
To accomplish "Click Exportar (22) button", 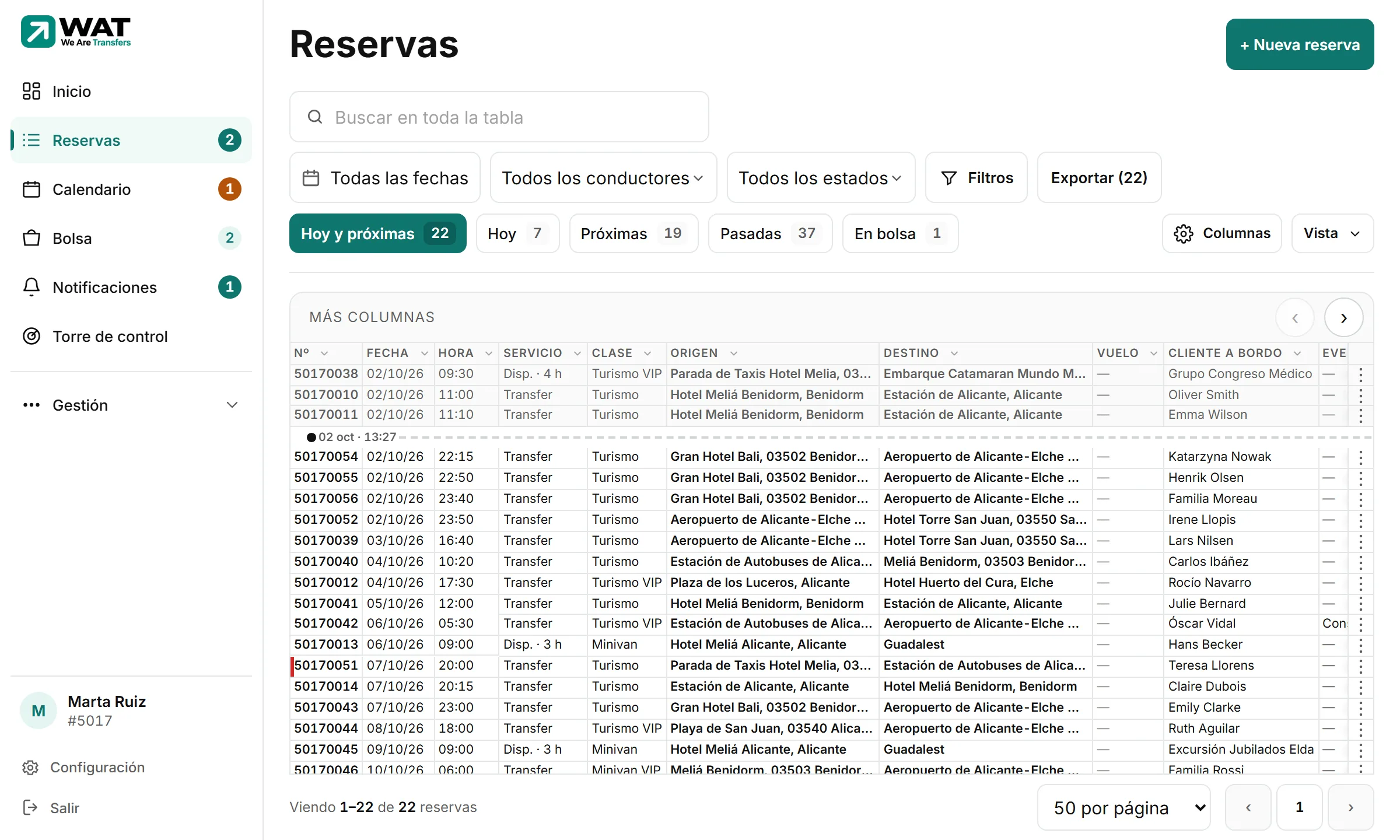I will pos(1099,178).
